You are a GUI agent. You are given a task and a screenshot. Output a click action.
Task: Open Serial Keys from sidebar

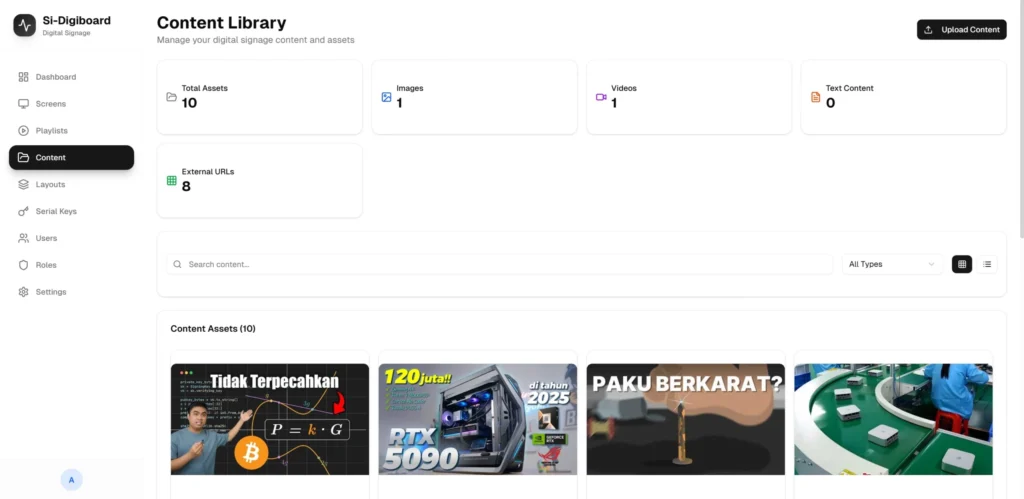55,212
